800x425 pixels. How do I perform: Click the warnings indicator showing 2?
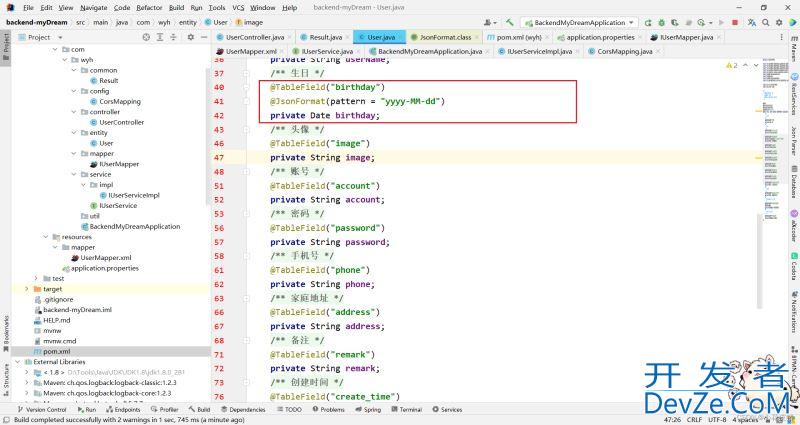coord(732,65)
